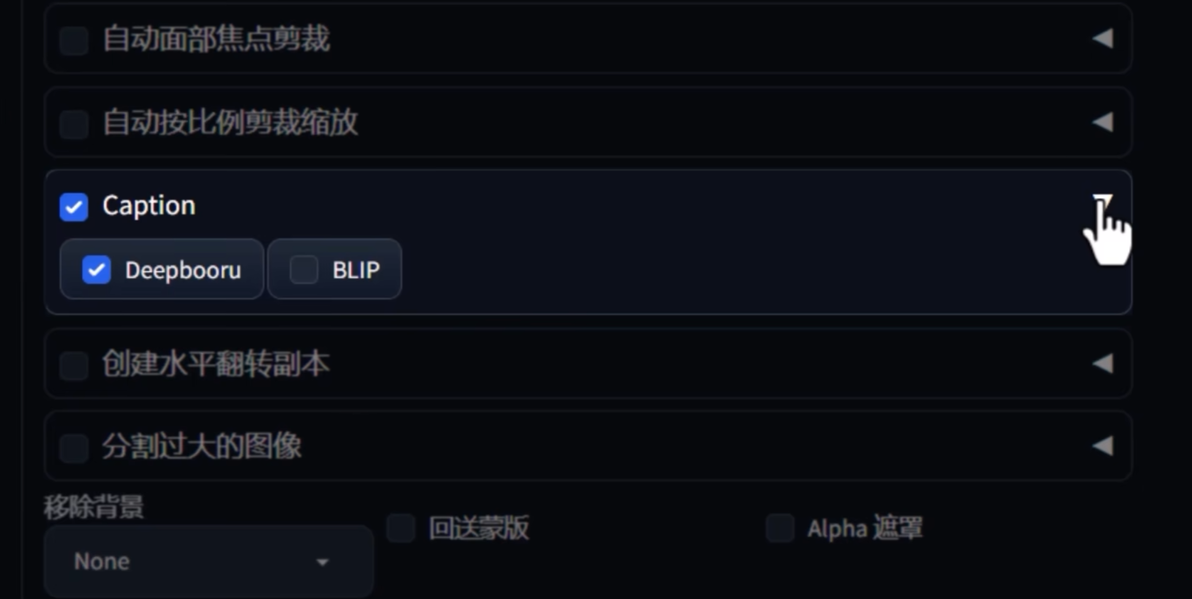Expand the 自动按比例剪裁缩放 section arrow

pyautogui.click(x=1103, y=122)
